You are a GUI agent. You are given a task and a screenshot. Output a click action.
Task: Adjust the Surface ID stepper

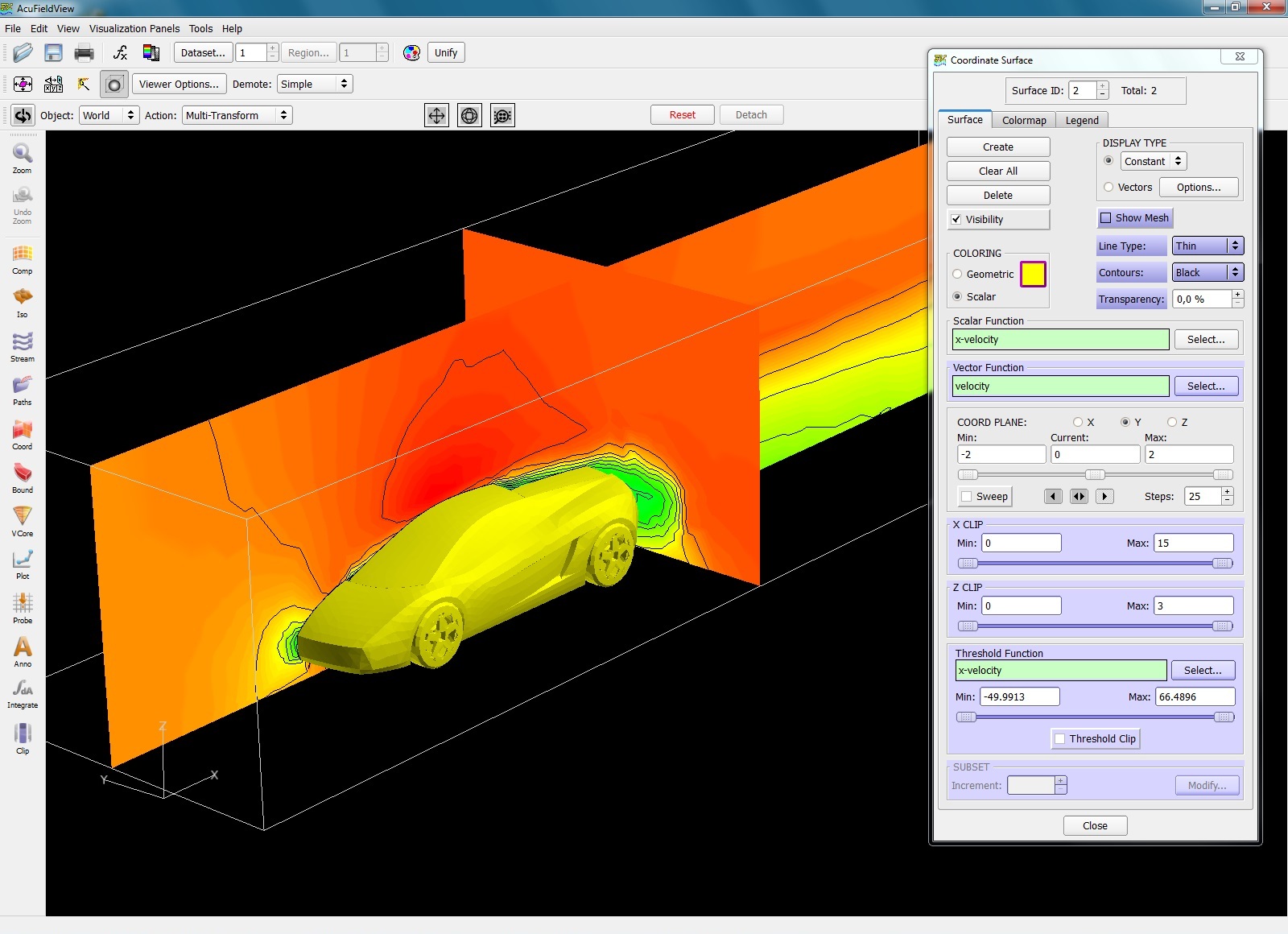tap(1103, 91)
